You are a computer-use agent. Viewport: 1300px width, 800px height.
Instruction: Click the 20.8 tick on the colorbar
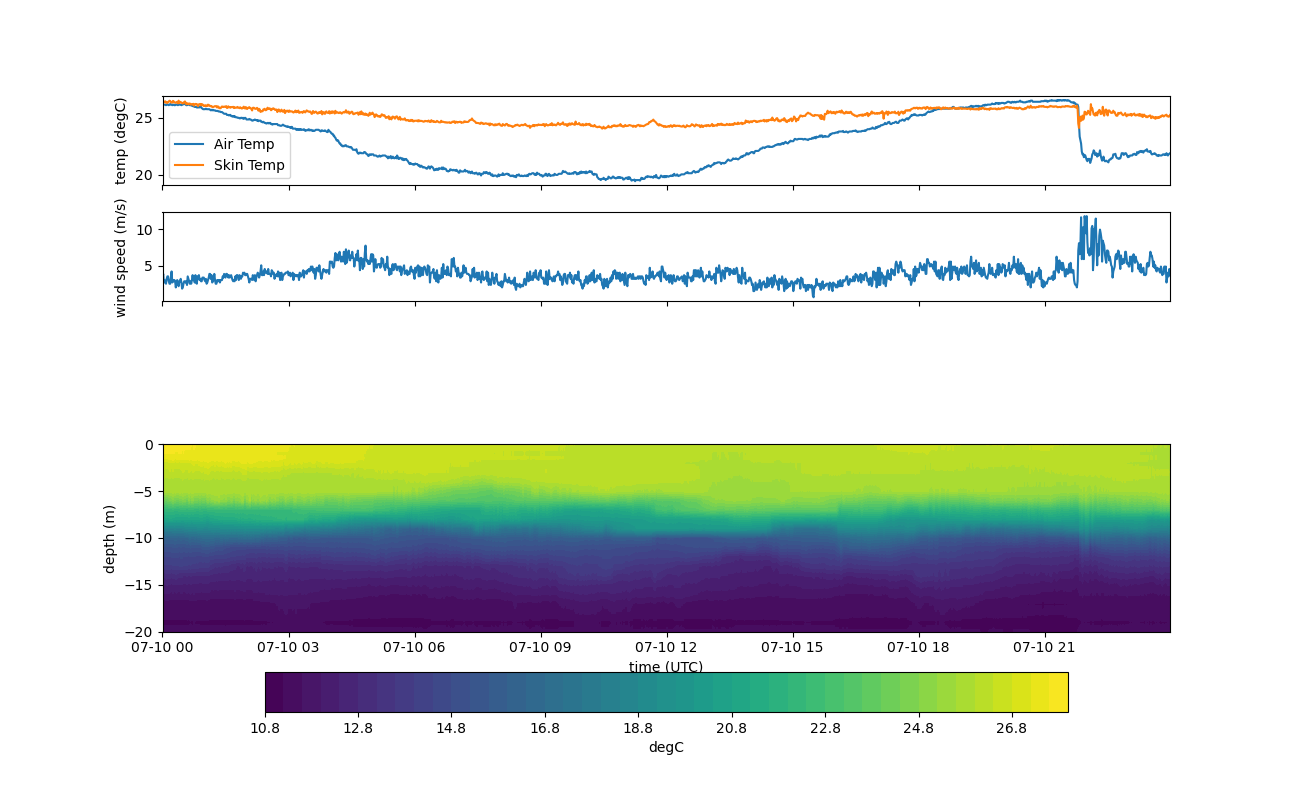[732, 729]
